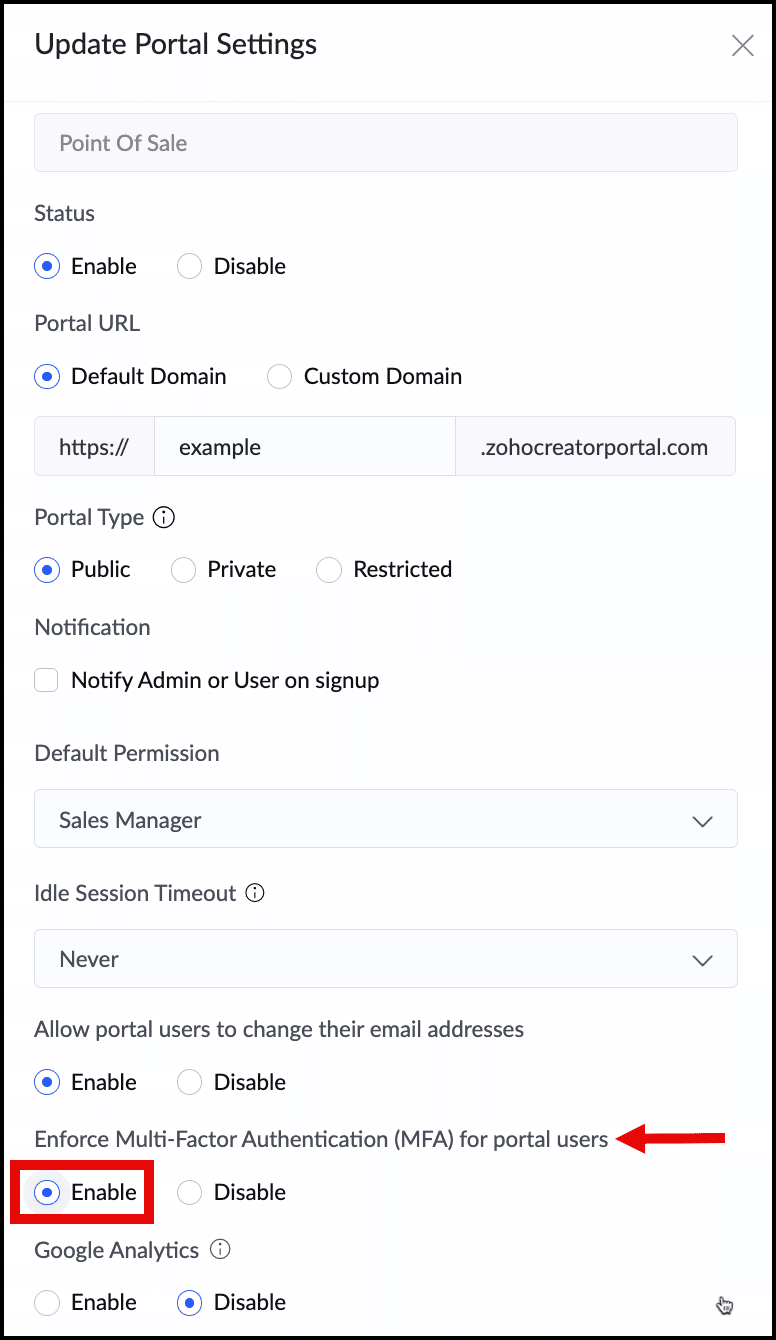Screen dimensions: 776x1340
Task: Select Public portal type
Action: coord(47,570)
